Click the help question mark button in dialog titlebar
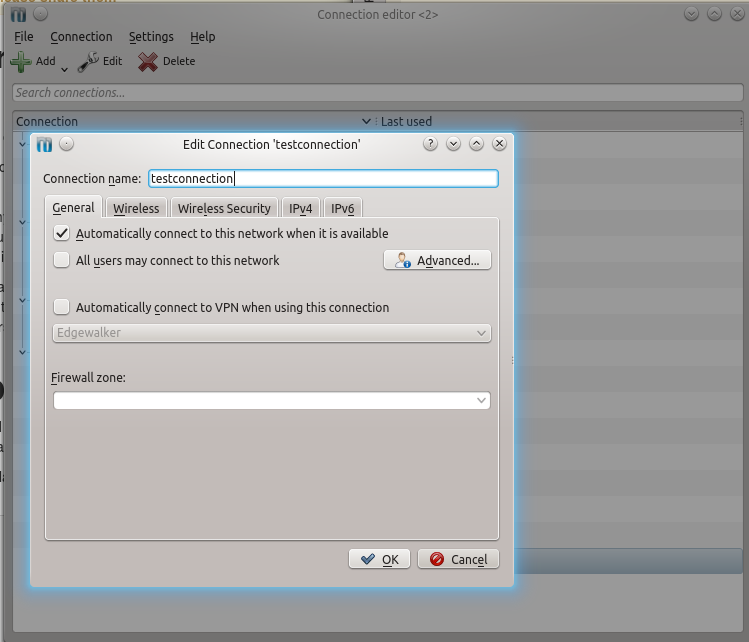 [430, 144]
